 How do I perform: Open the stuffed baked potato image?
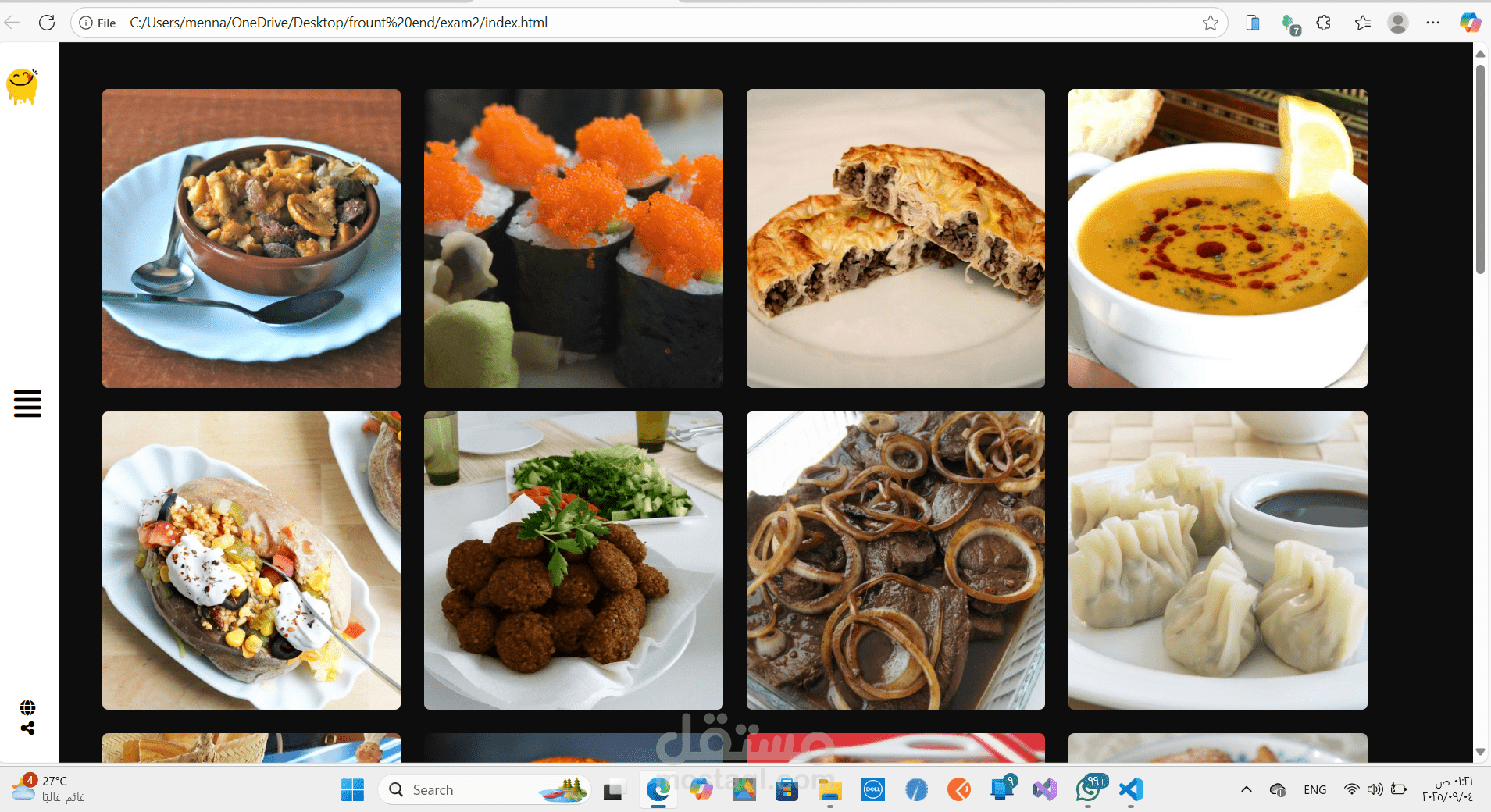click(251, 561)
